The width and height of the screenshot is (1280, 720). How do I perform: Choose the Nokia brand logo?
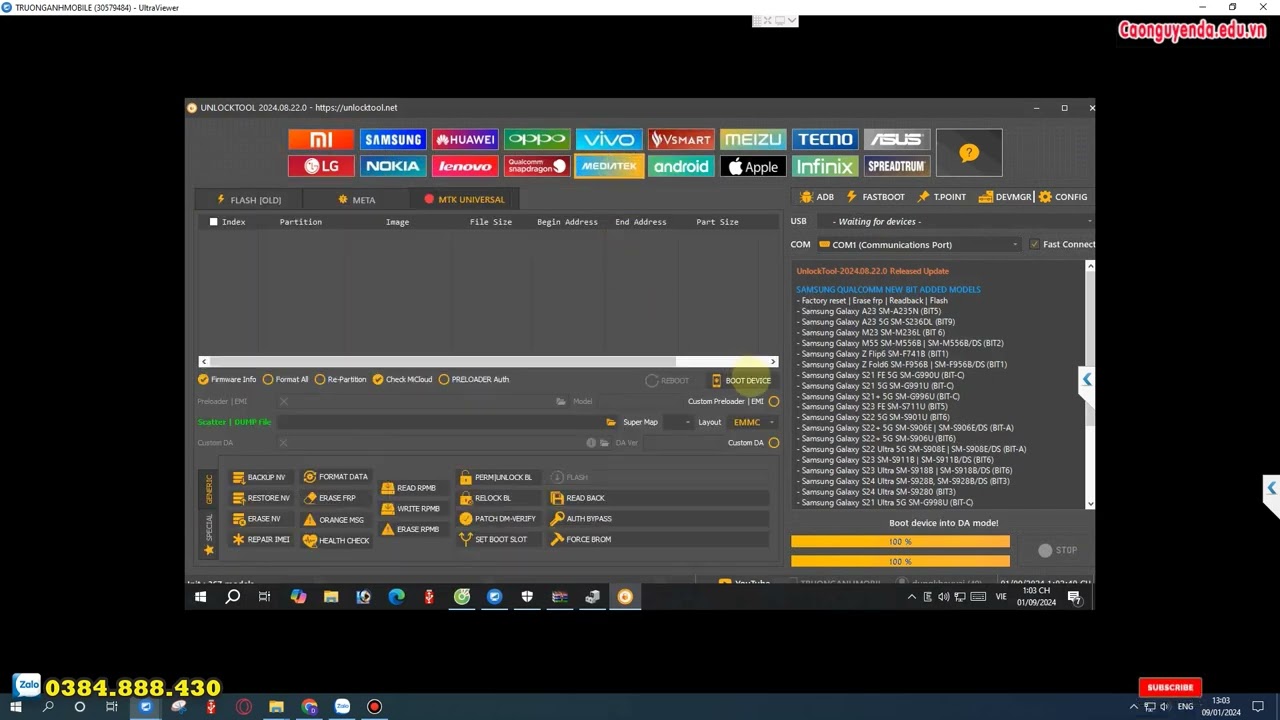pyautogui.click(x=393, y=167)
